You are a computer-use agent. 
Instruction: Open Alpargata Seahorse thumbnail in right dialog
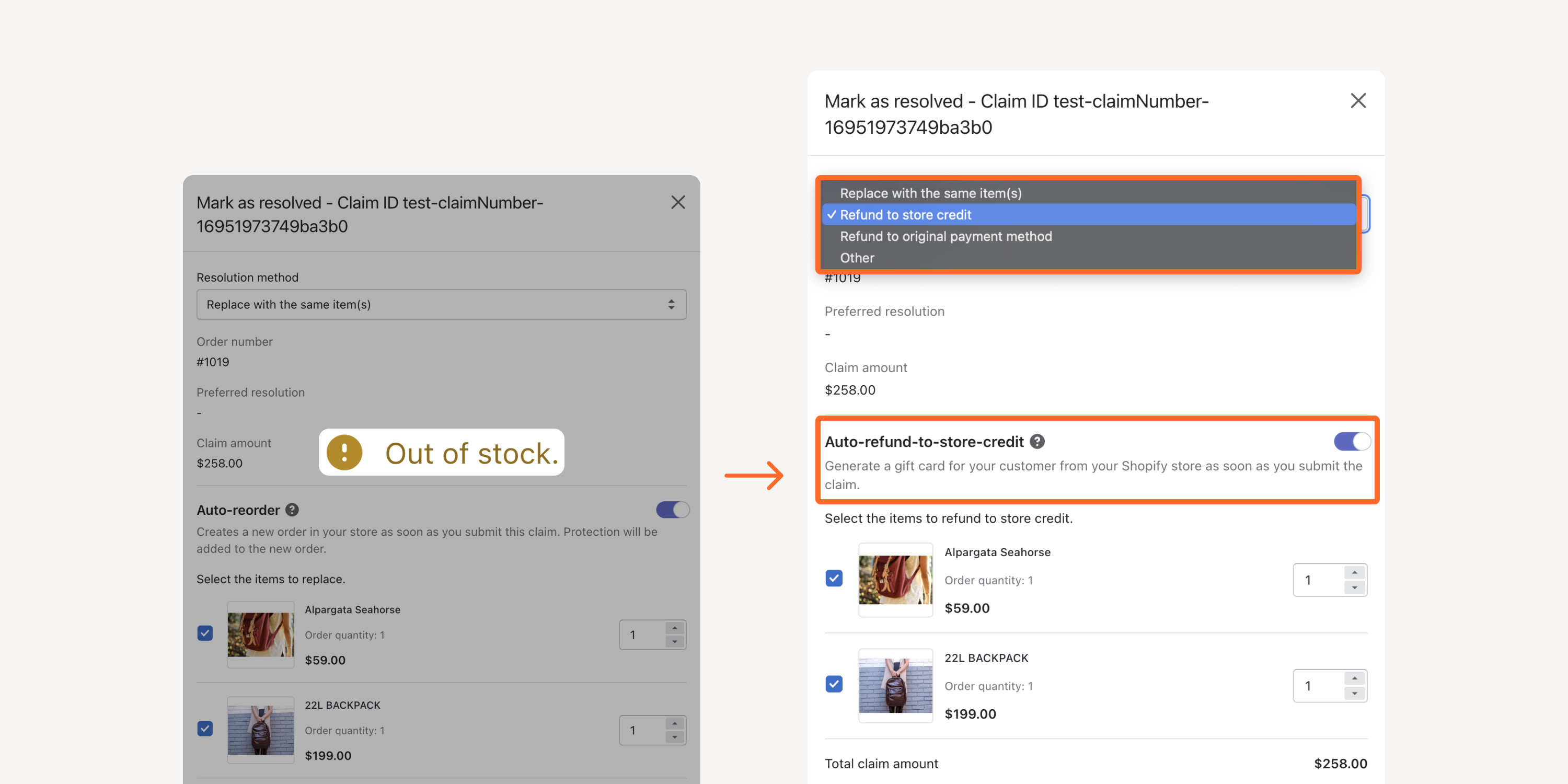(x=895, y=580)
